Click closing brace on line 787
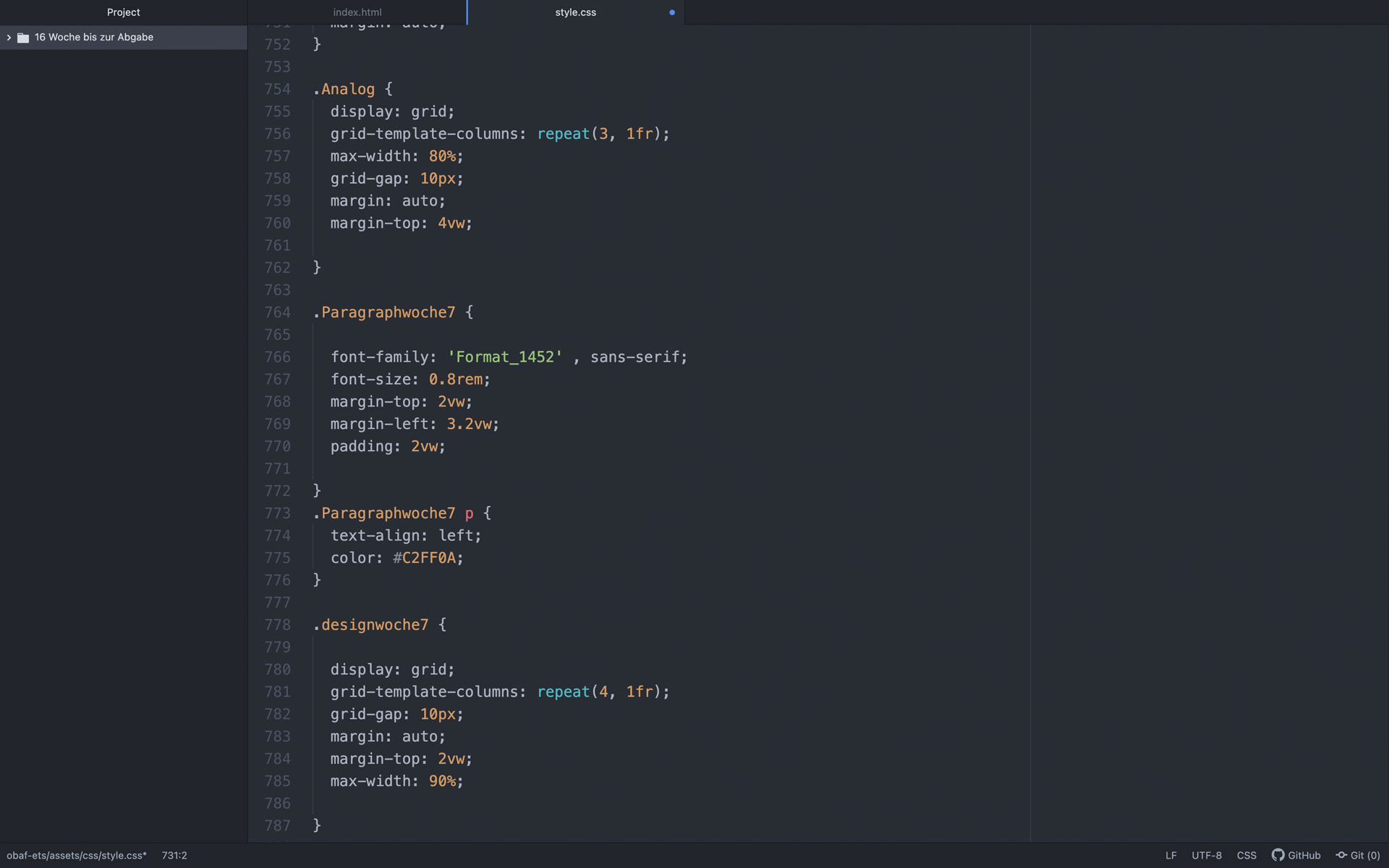The height and width of the screenshot is (868, 1389). click(x=317, y=825)
